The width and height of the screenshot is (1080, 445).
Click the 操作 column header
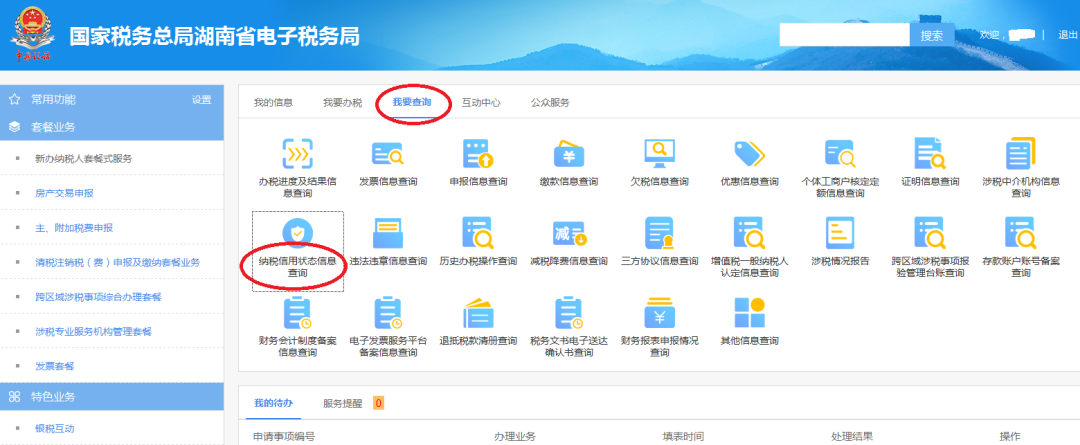(x=1010, y=437)
